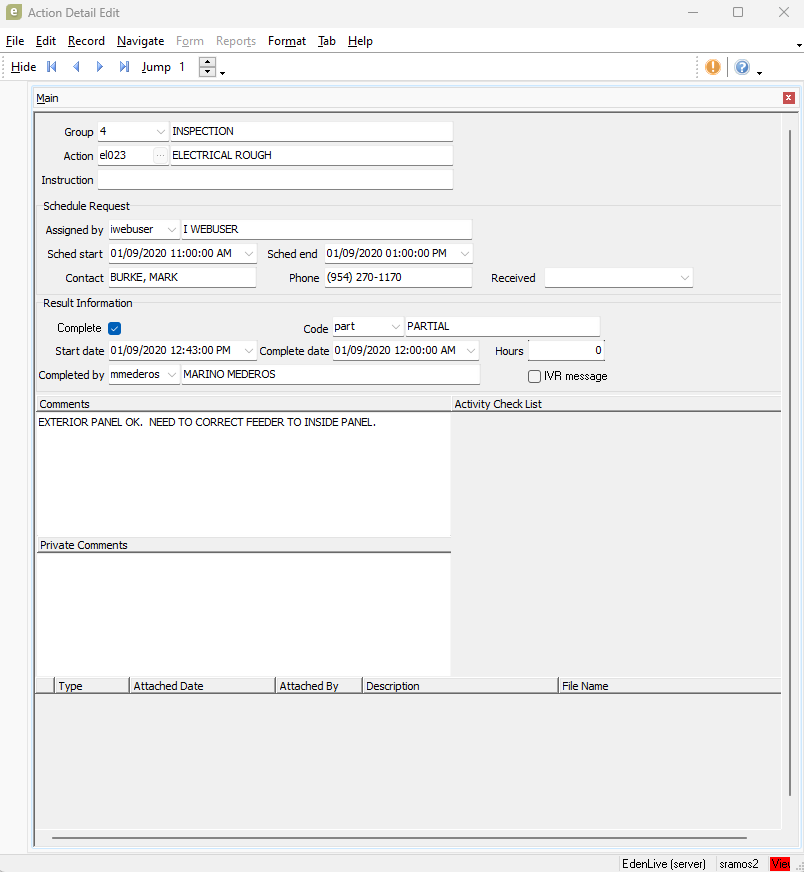The image size is (804, 872).
Task: Go to the next record
Action: [100, 67]
